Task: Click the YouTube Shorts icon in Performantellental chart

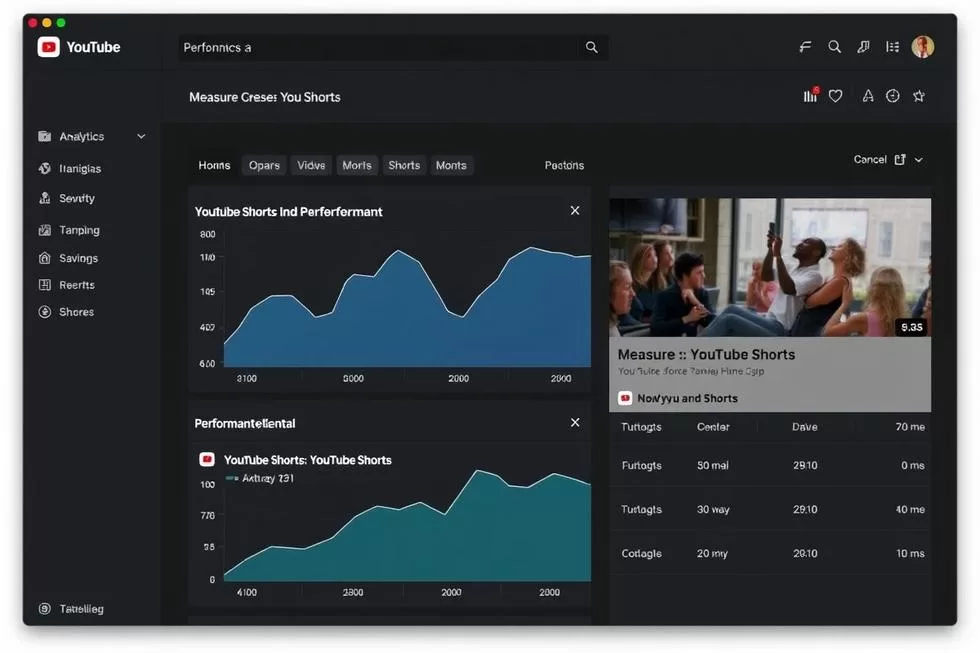Action: [x=207, y=459]
